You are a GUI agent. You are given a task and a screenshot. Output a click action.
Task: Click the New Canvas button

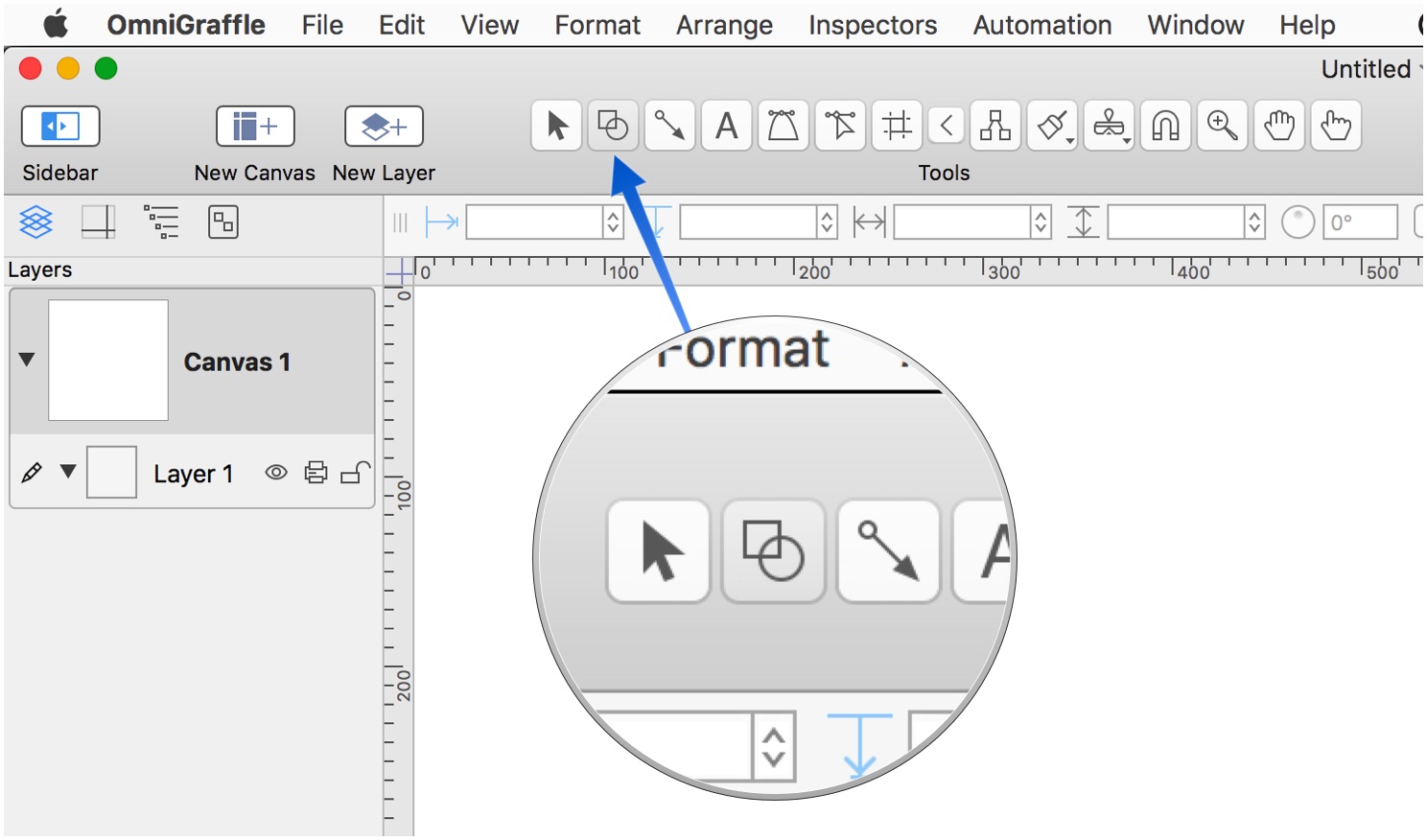(255, 127)
